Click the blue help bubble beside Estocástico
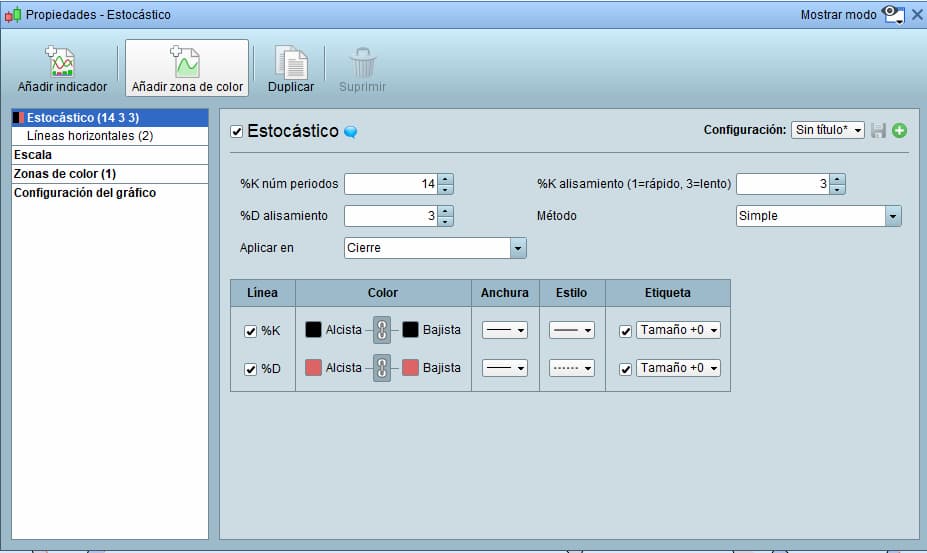Screen dimensions: 927x553 point(351,132)
